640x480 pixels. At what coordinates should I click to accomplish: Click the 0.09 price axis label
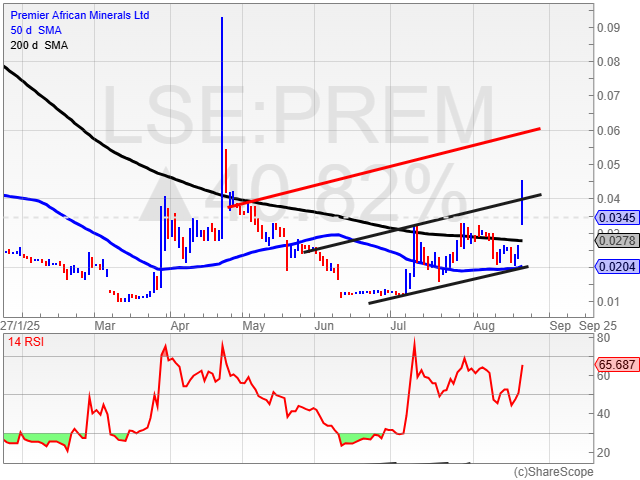pyautogui.click(x=608, y=28)
